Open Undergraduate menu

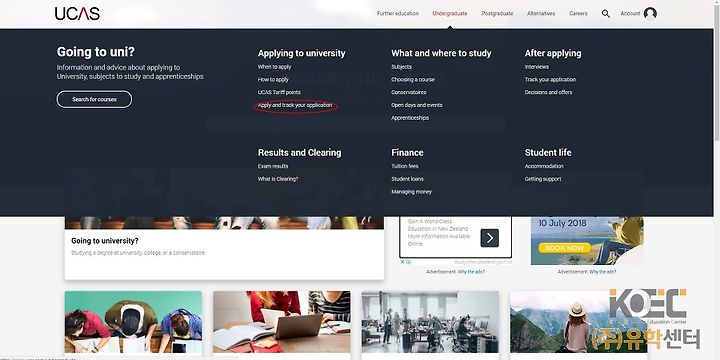pos(450,13)
